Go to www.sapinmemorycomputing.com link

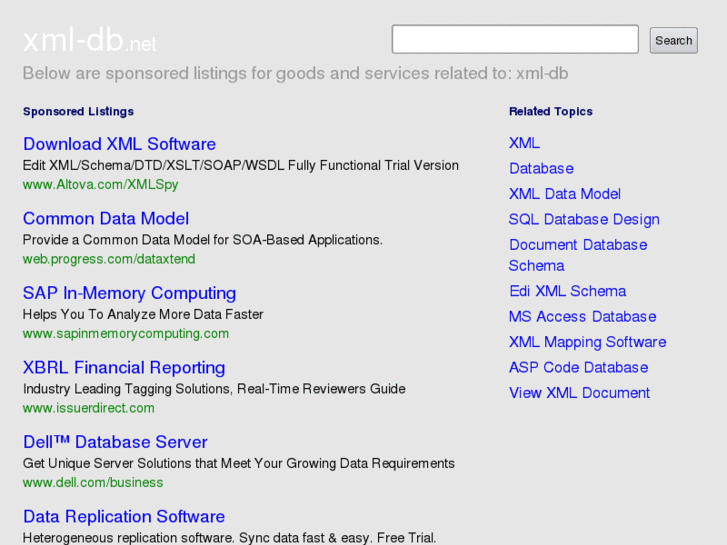coord(126,333)
